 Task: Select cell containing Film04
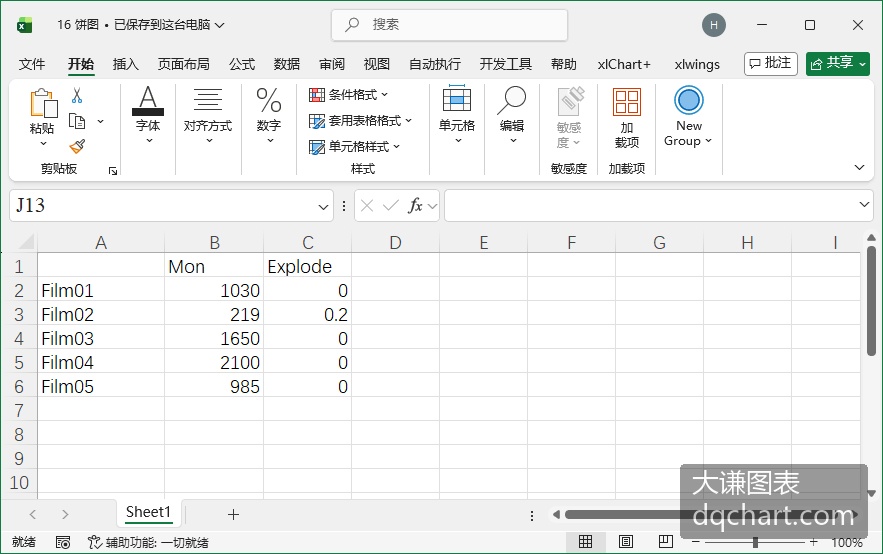point(101,362)
